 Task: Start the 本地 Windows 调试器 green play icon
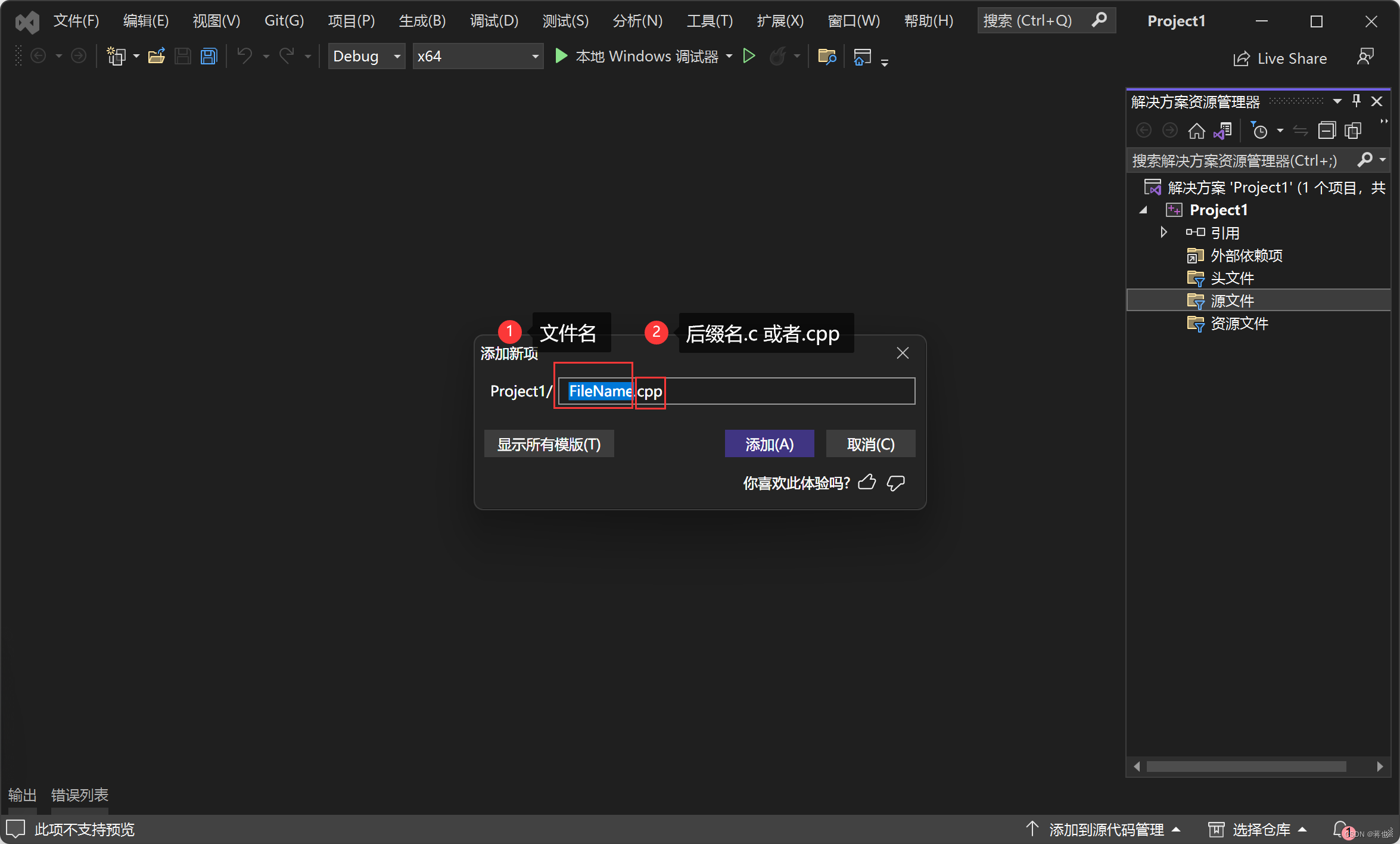(x=561, y=56)
